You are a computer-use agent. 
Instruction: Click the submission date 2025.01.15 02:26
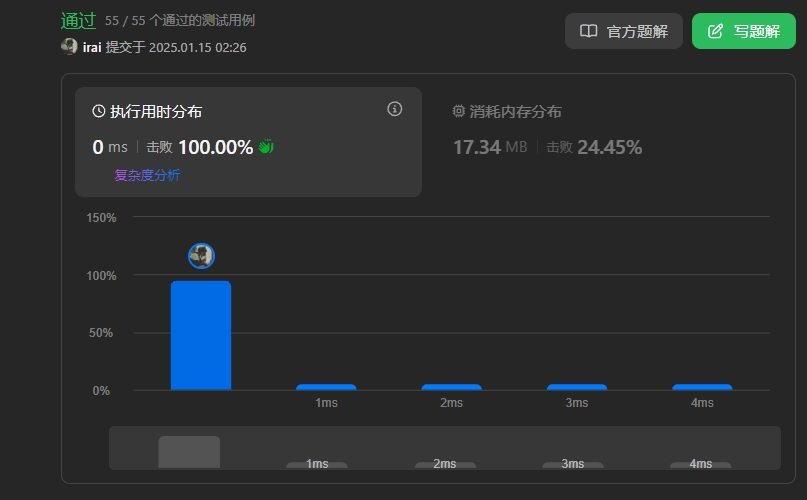[198, 47]
